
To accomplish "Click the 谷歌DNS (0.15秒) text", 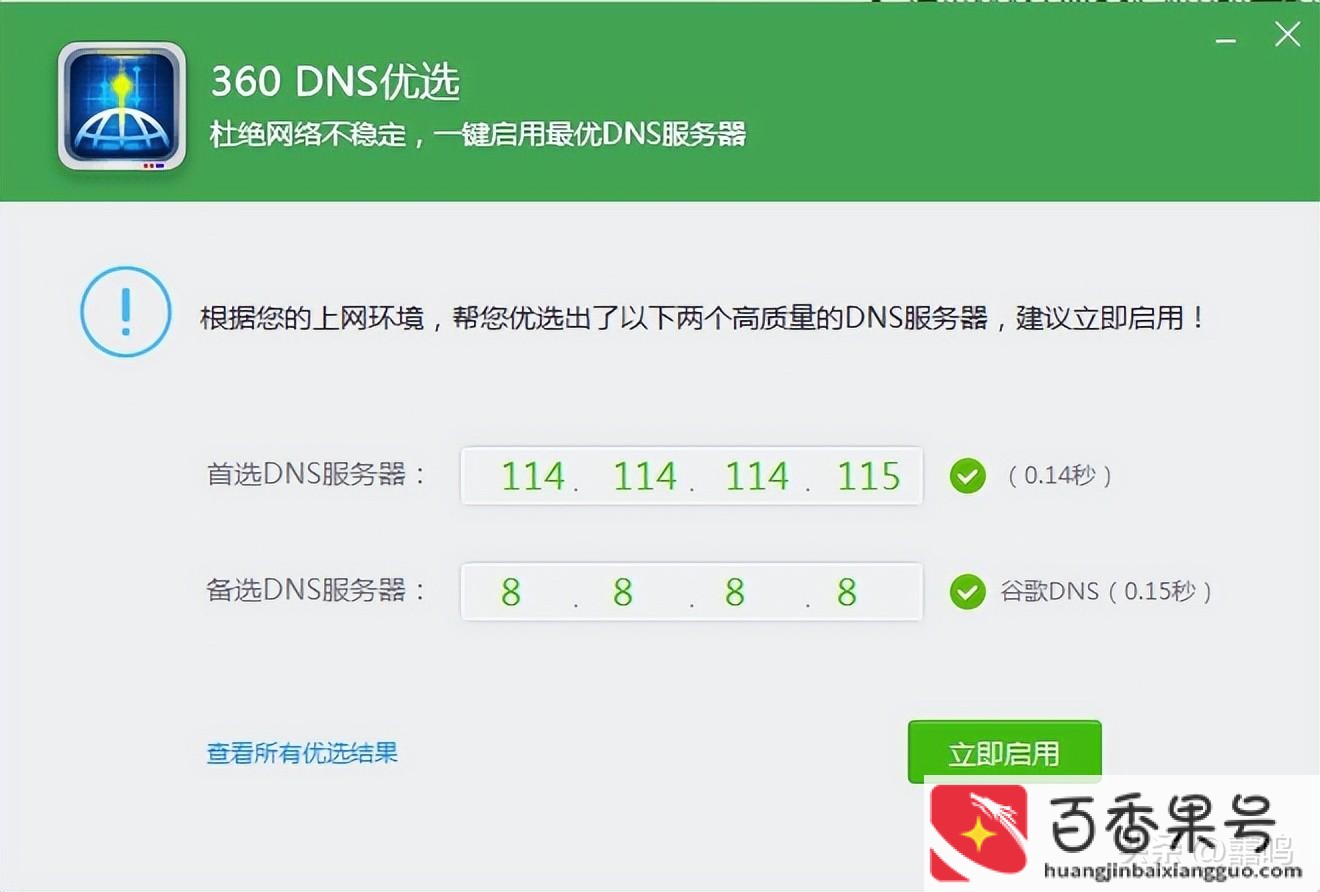I will pyautogui.click(x=1107, y=591).
